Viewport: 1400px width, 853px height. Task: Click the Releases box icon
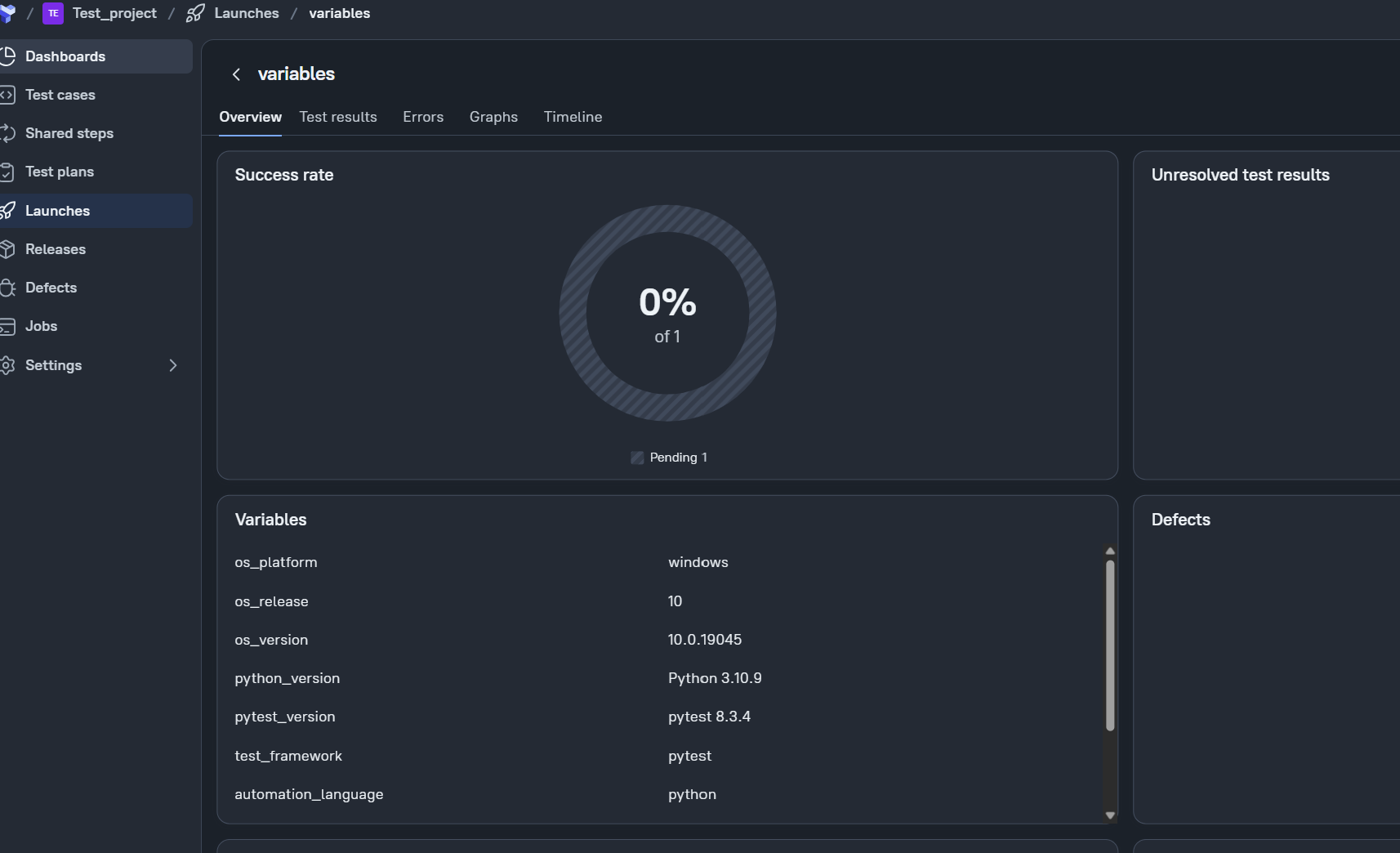[7, 249]
